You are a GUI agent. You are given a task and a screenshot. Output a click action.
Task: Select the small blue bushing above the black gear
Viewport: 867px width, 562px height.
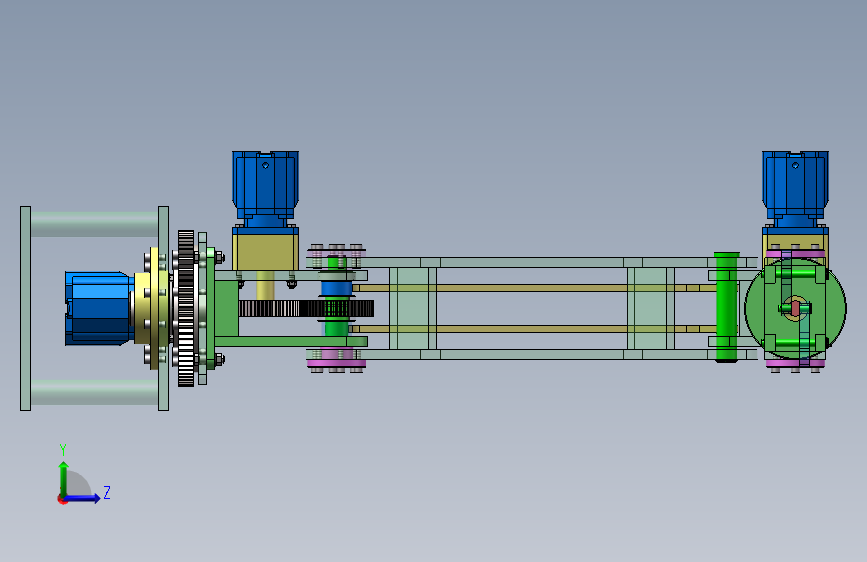pyautogui.click(x=336, y=289)
